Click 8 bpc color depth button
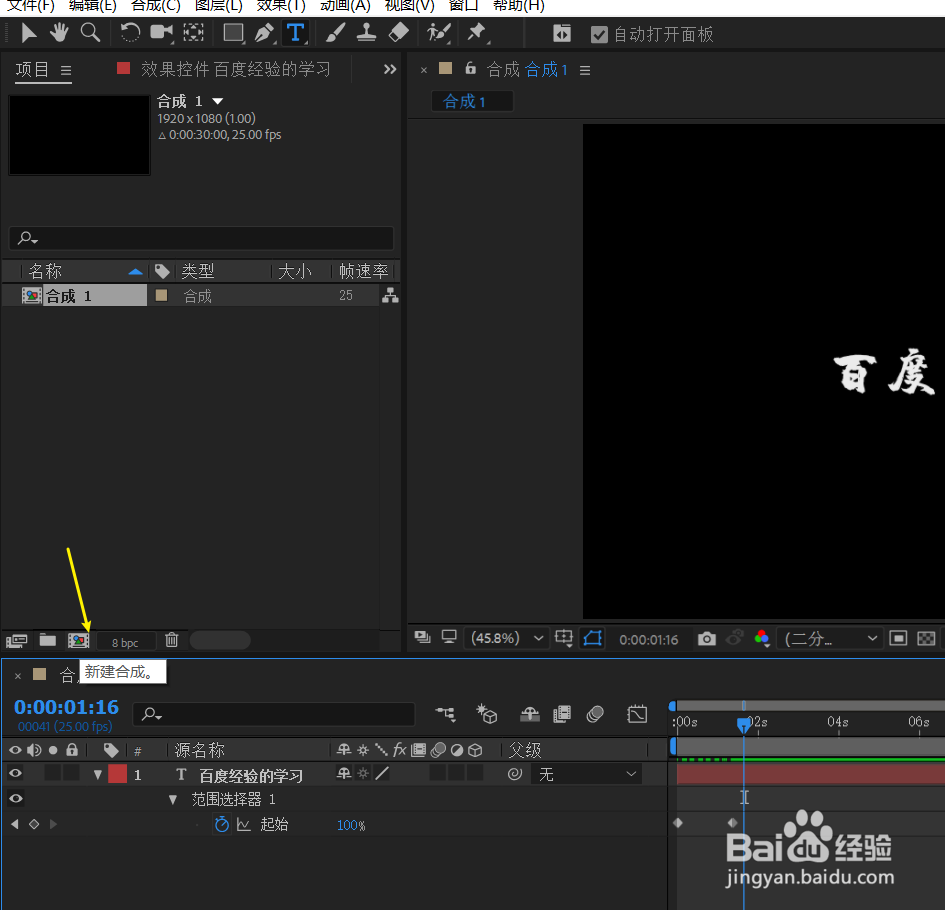Image resolution: width=945 pixels, height=910 pixels. point(125,642)
